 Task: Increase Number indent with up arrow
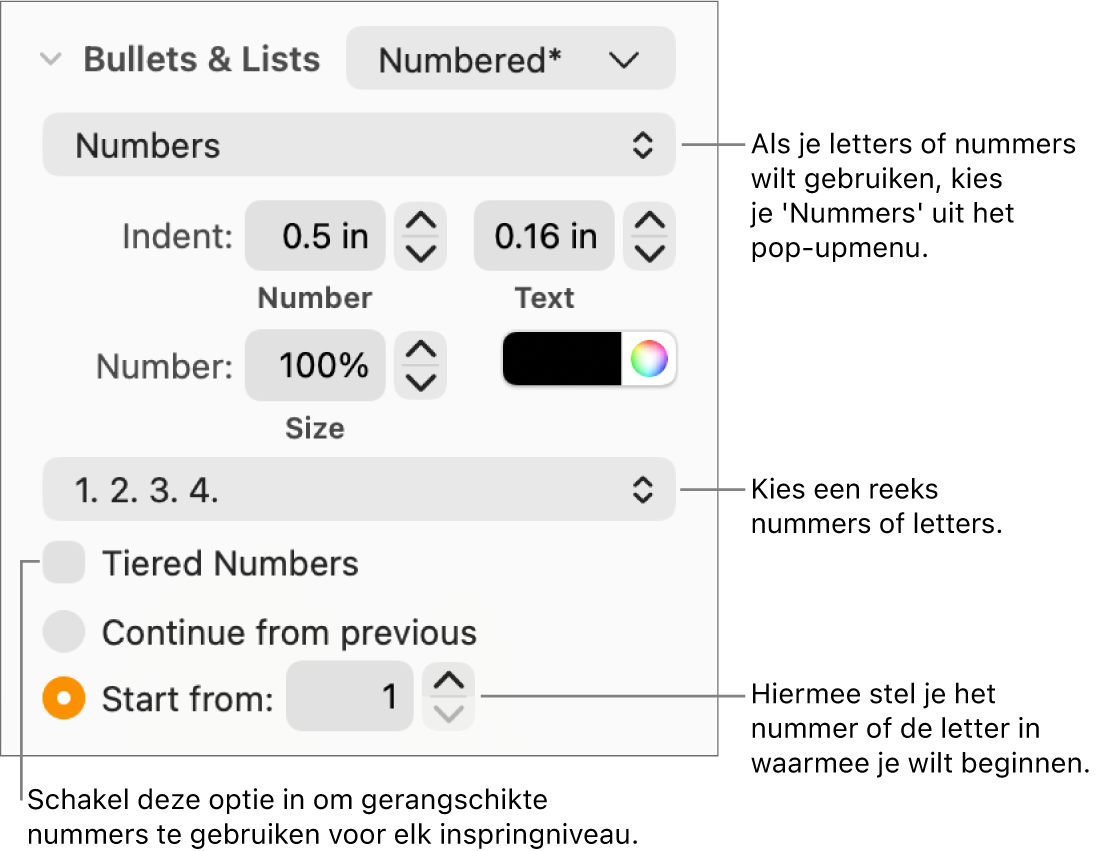420,221
